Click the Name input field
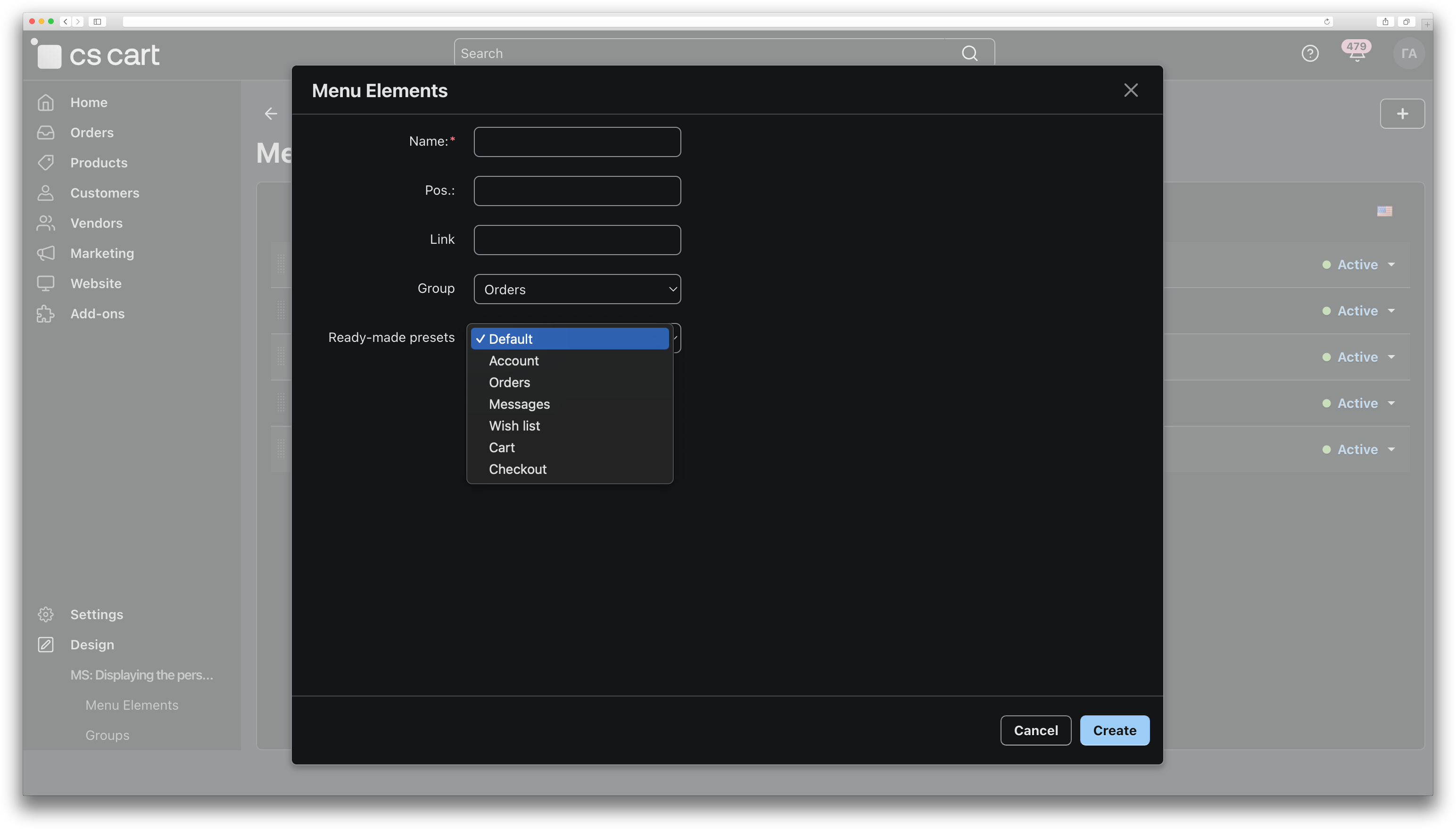Viewport: 1456px width, 829px height. (577, 142)
